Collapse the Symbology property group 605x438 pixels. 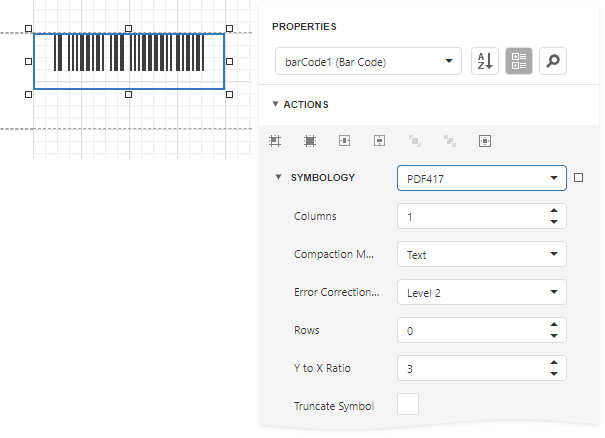pos(279,178)
